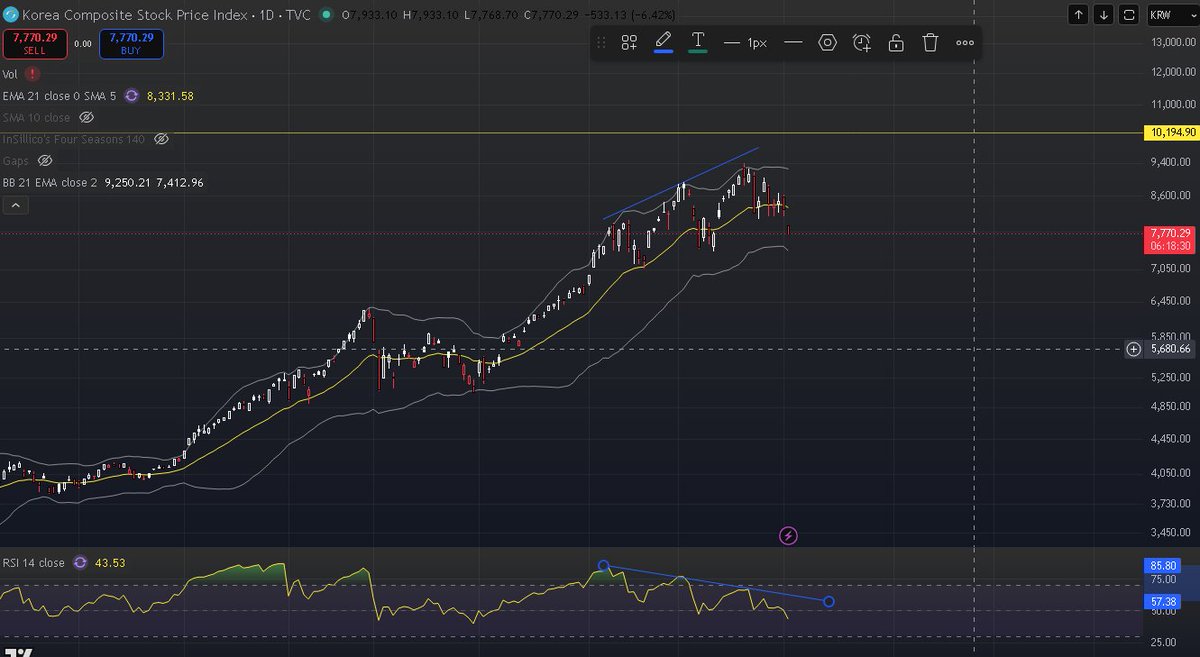Lock the selected drawing
The image size is (1200, 657).
(896, 42)
